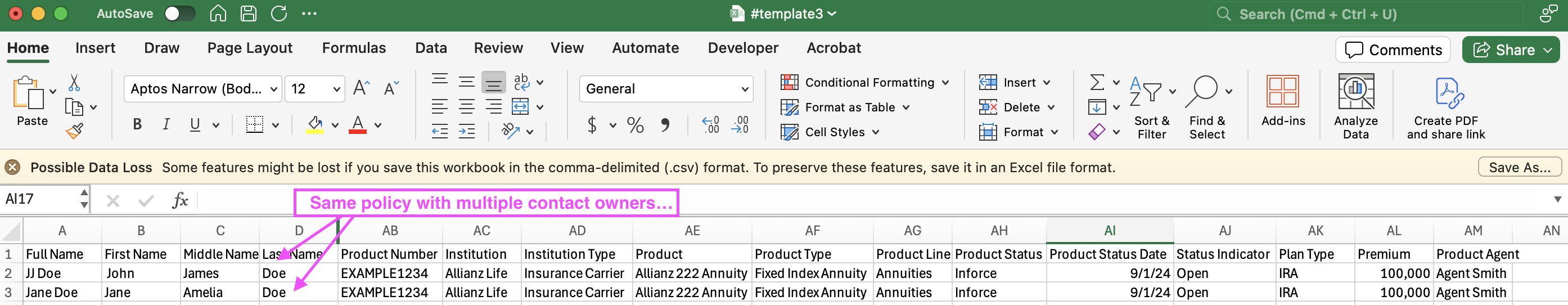Viewport: 1568px width, 305px height.
Task: Click the Increase Indent icon
Action: coord(467,132)
